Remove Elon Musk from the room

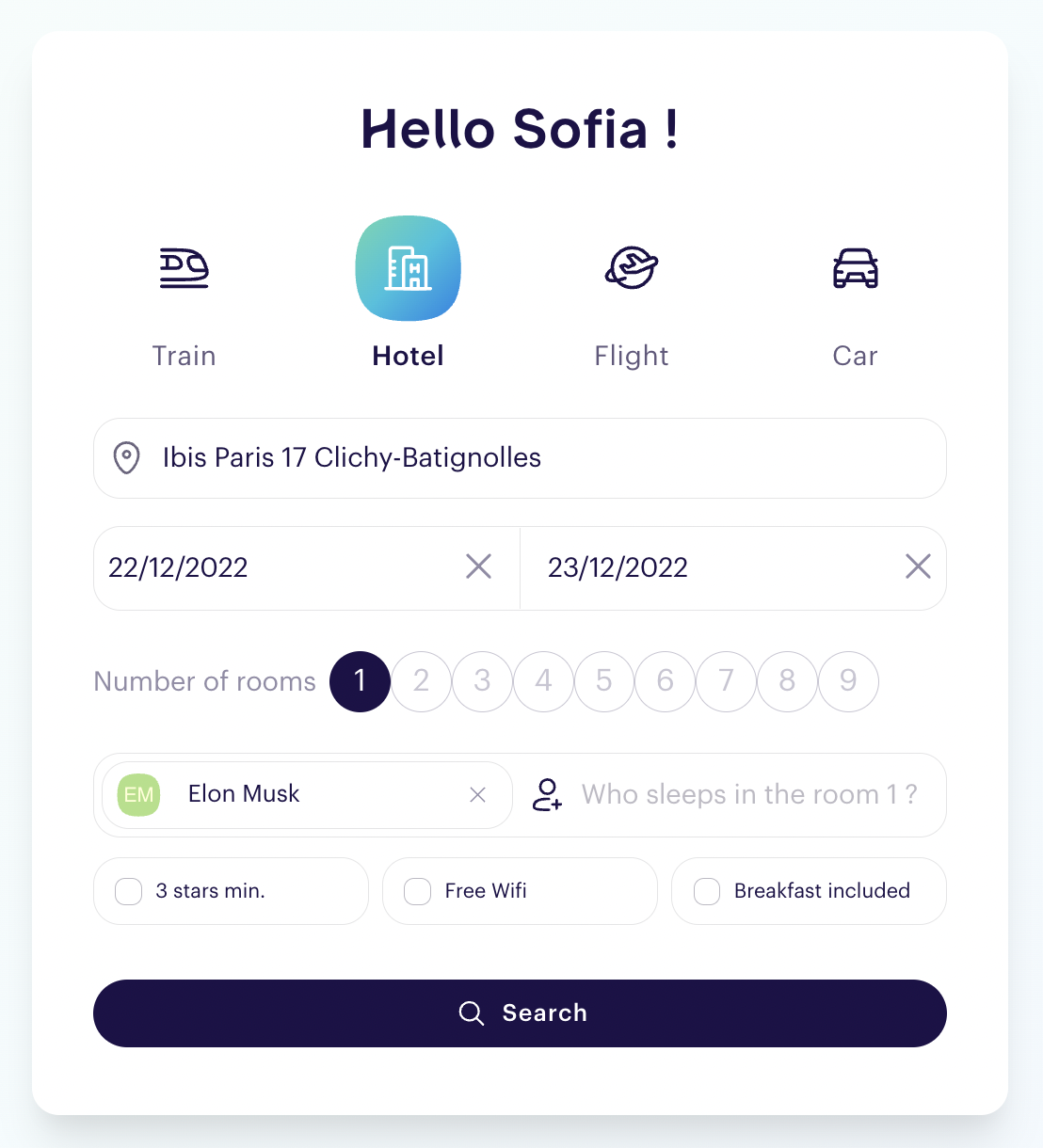[x=477, y=795]
